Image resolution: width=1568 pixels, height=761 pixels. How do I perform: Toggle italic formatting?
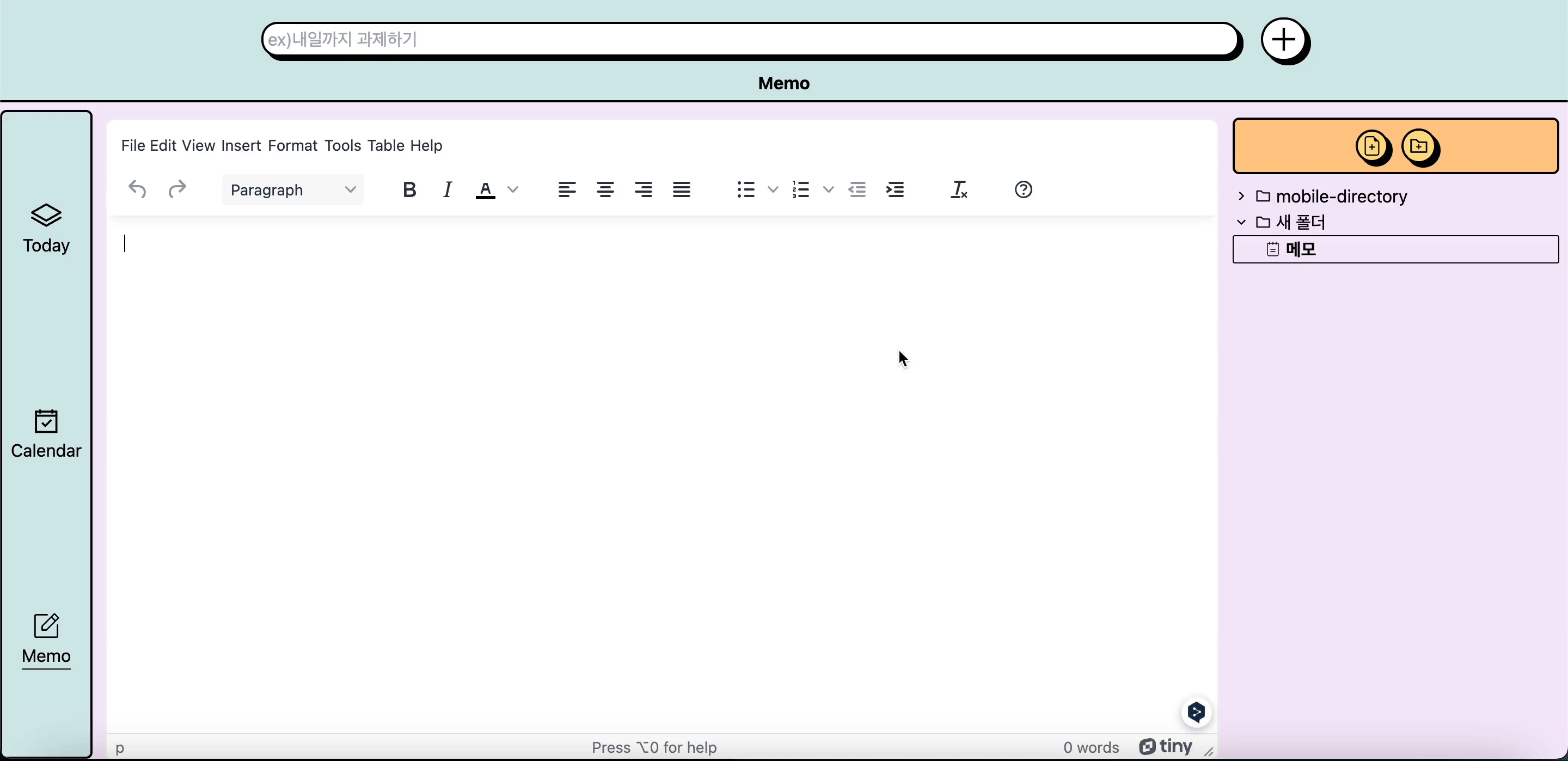(x=448, y=190)
